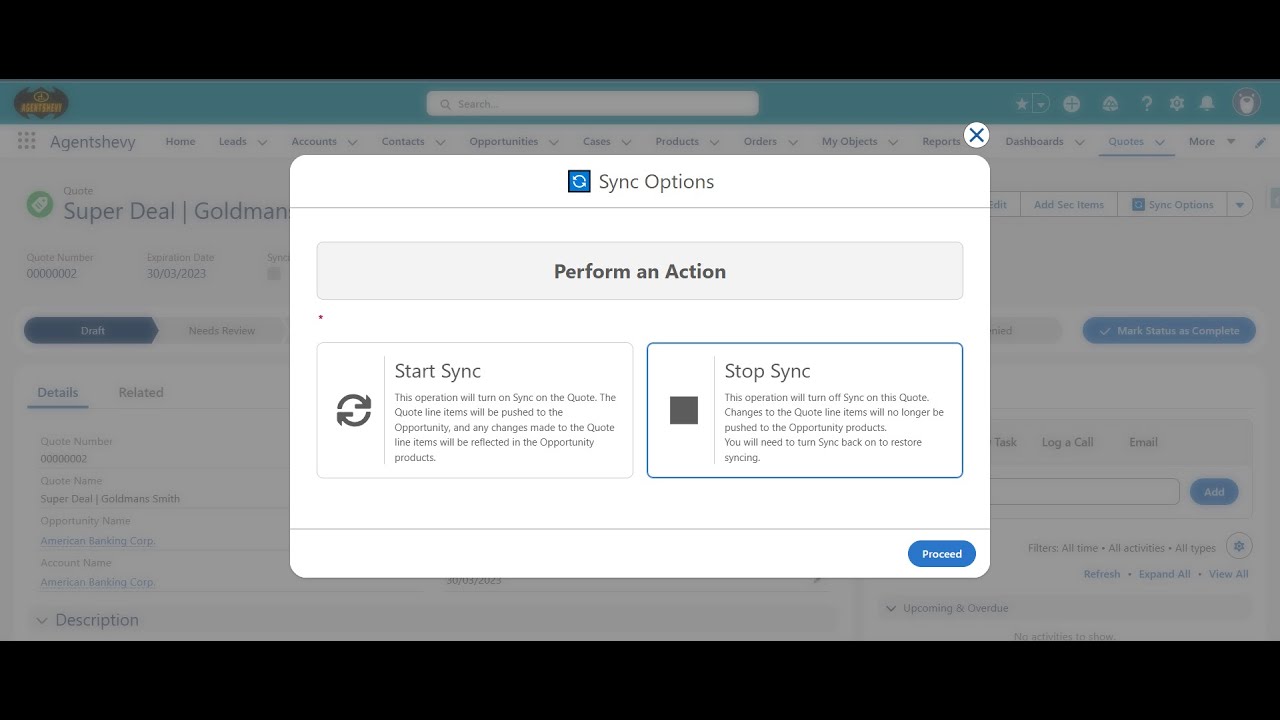Open the Orders tab
Image resolution: width=1280 pixels, height=720 pixels.
[760, 141]
